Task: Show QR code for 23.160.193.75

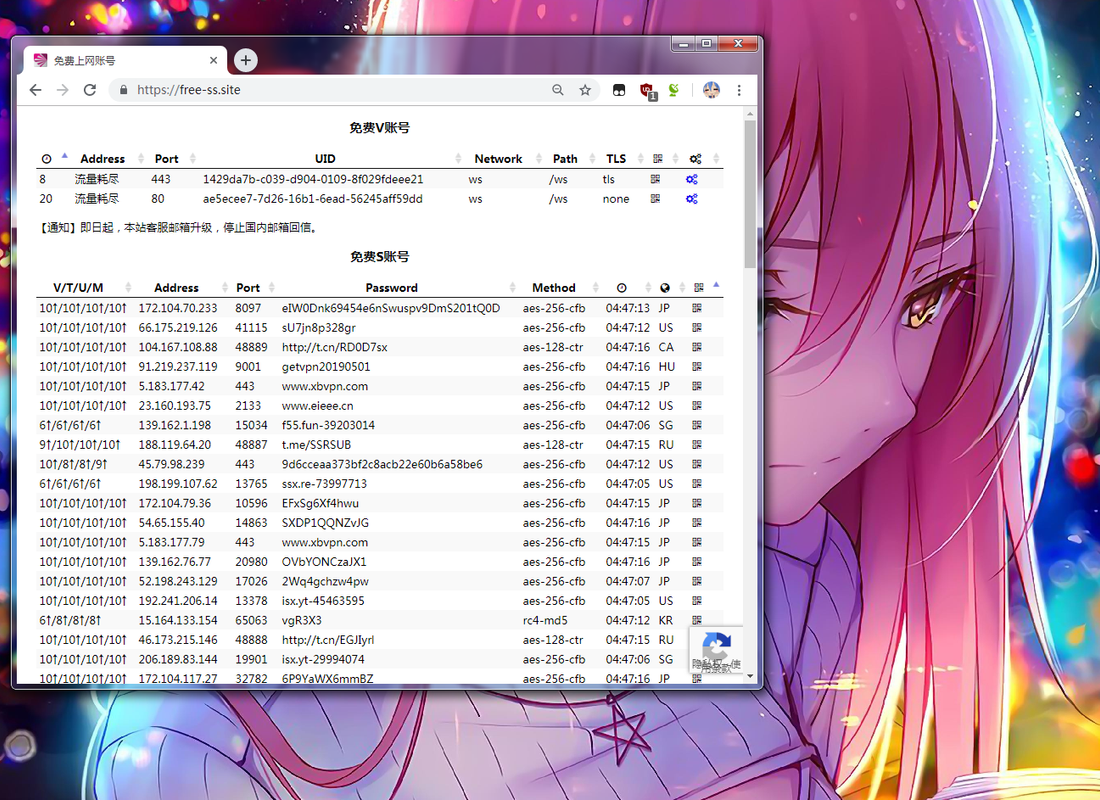Action: coord(697,406)
